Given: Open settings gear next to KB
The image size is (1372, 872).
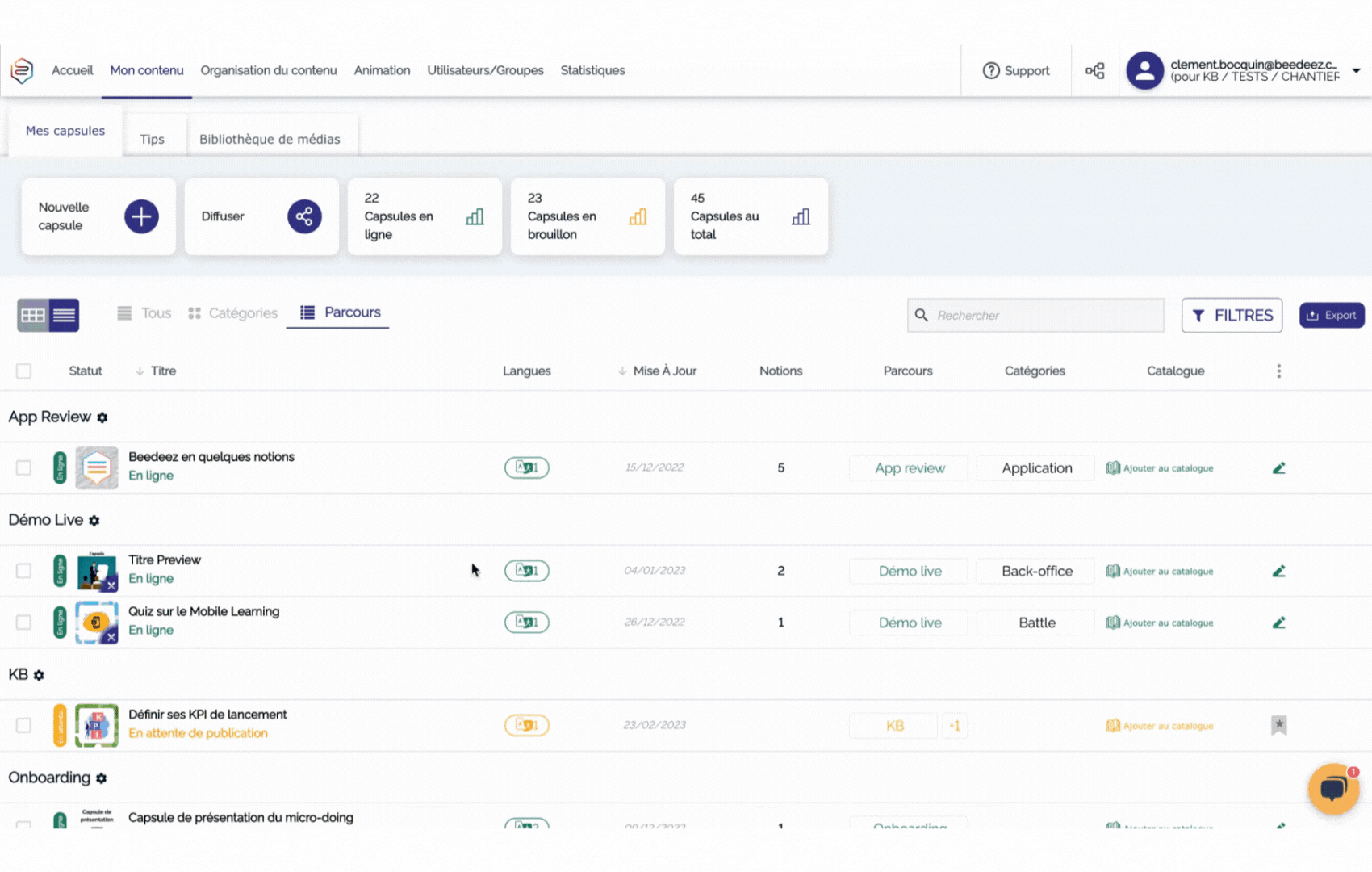Looking at the screenshot, I should pos(39,675).
